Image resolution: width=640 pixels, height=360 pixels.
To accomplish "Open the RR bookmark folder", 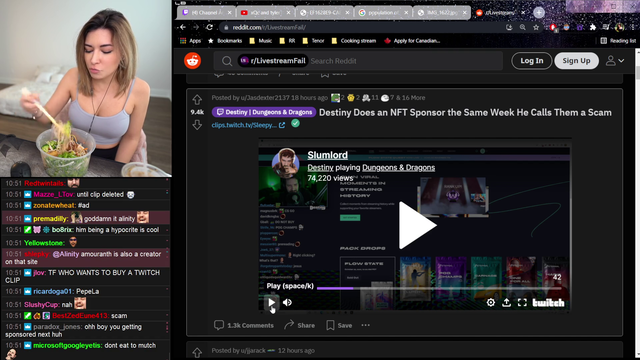I will coord(287,41).
